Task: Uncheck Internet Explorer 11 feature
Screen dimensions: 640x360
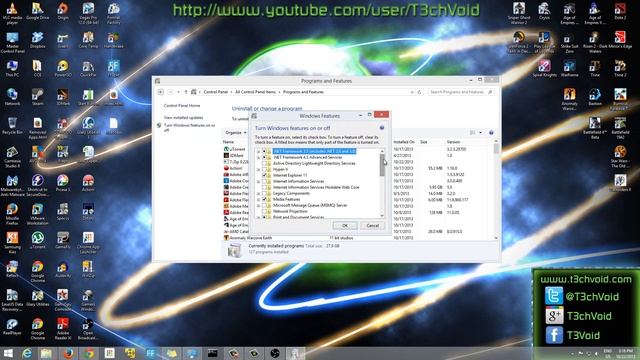Action: pyautogui.click(x=264, y=175)
